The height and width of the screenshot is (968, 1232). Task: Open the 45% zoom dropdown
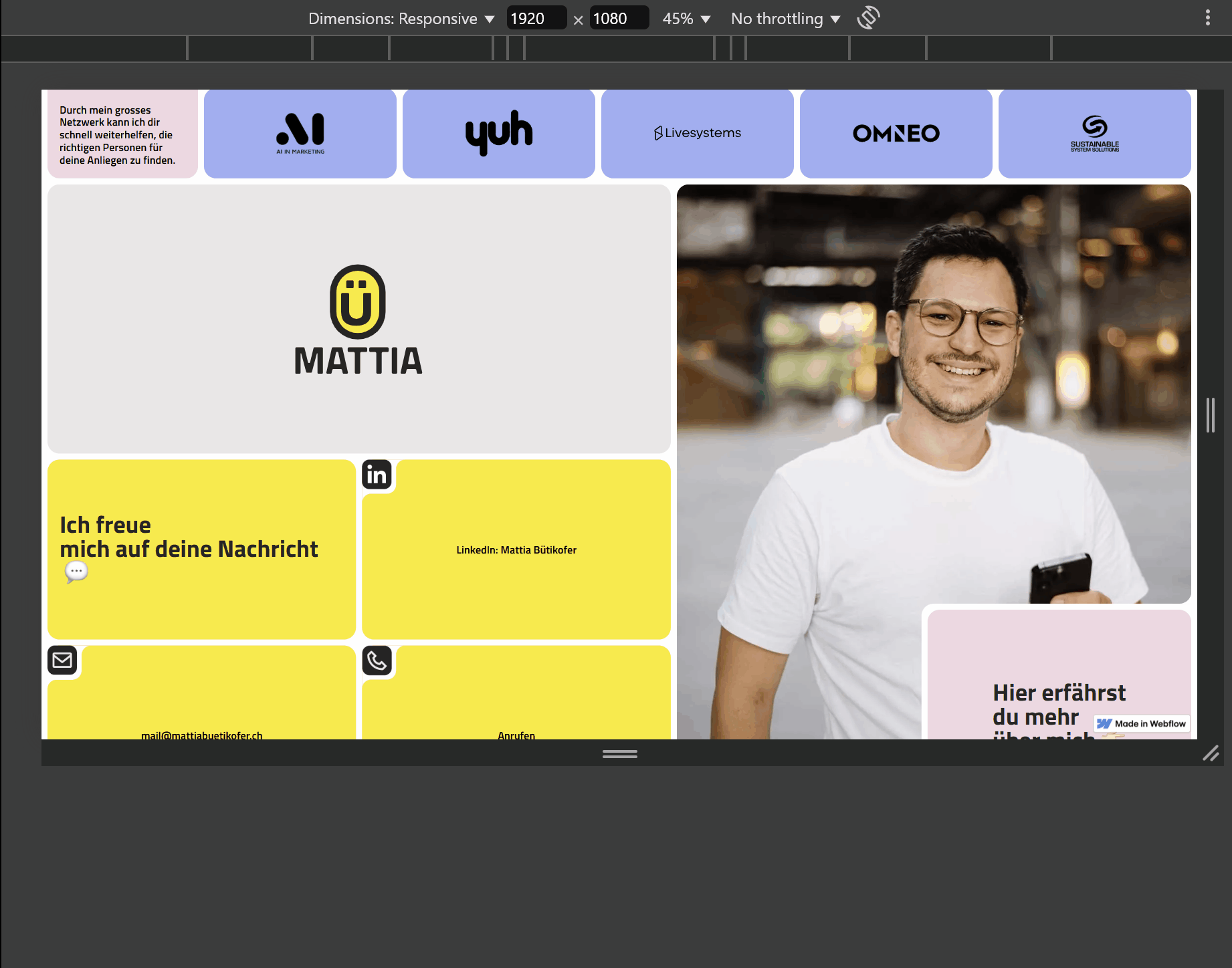686,19
